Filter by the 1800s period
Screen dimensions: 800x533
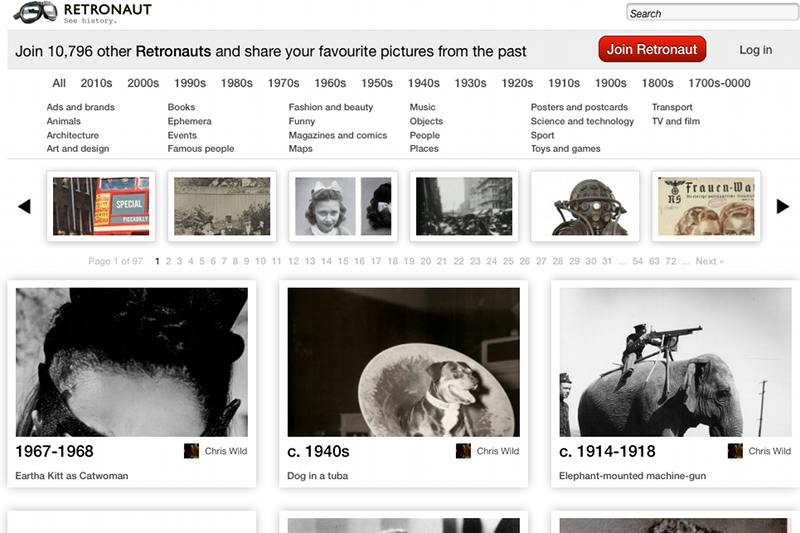(x=658, y=83)
